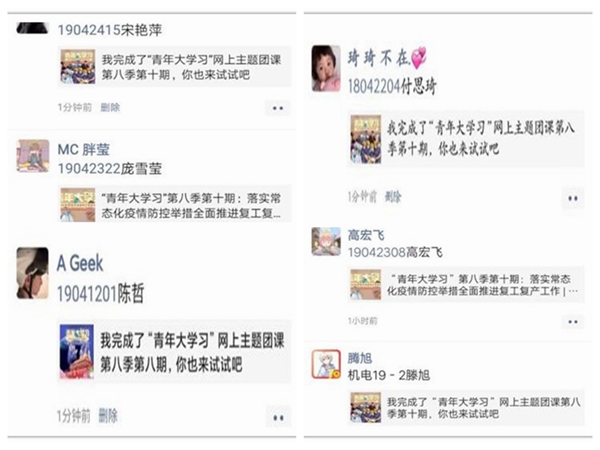Open the username A Geek
This screenshot has width=600, height=450.
click(x=80, y=263)
